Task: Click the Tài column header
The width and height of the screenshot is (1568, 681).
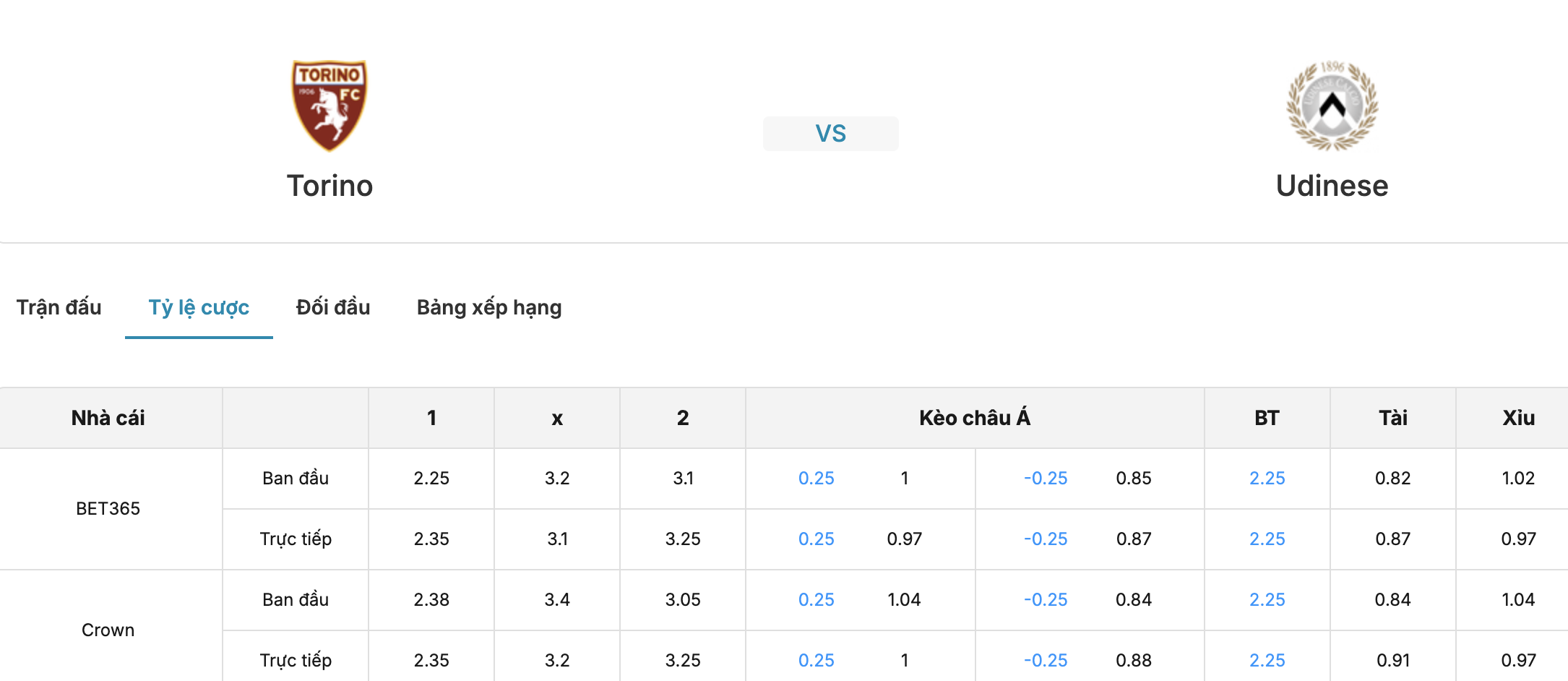Action: [1393, 418]
